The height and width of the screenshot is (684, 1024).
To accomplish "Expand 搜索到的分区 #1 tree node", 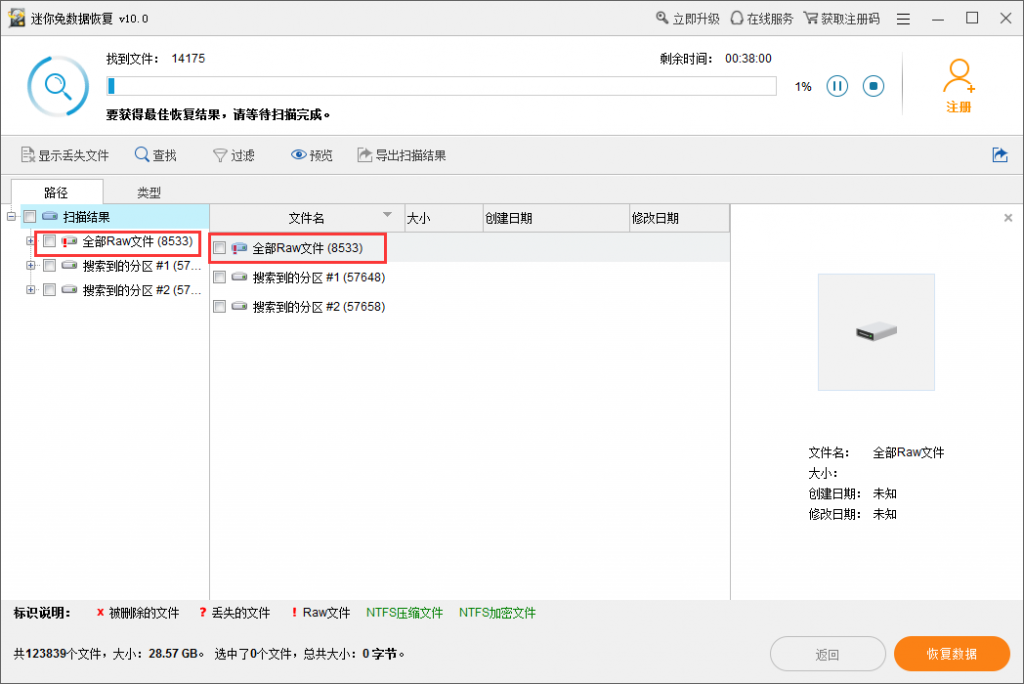I will point(30,265).
